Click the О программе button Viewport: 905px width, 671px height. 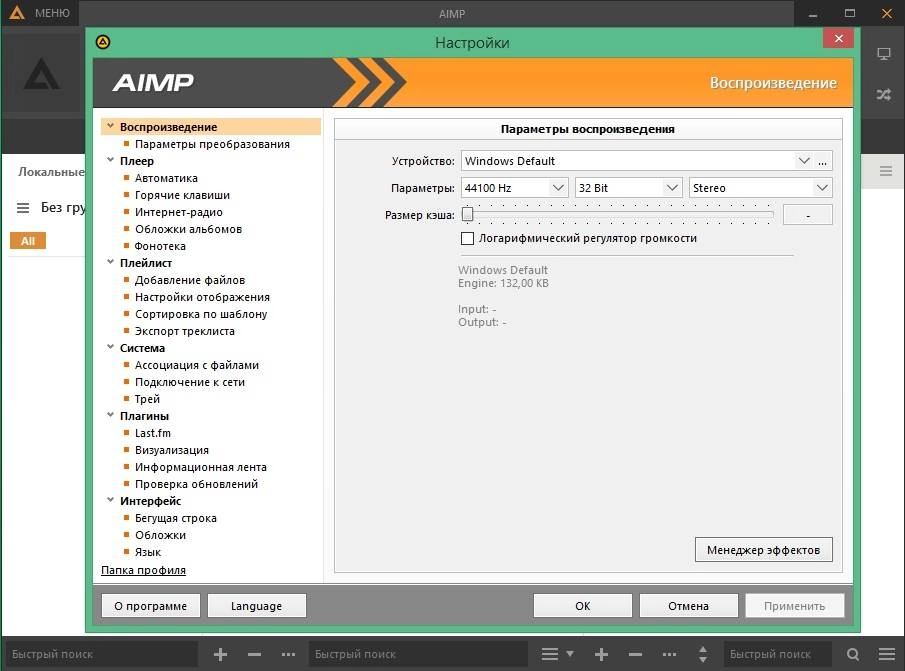(151, 606)
